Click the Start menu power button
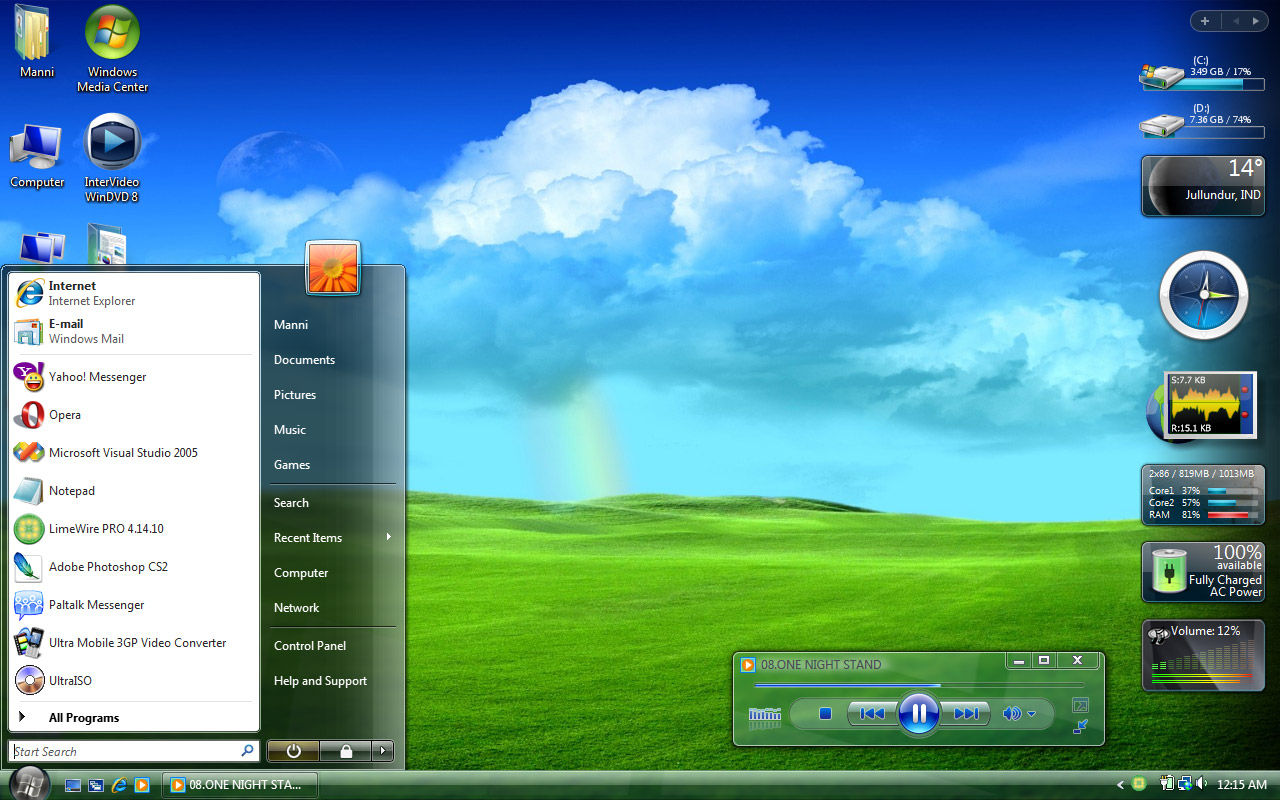1280x800 pixels. [293, 750]
